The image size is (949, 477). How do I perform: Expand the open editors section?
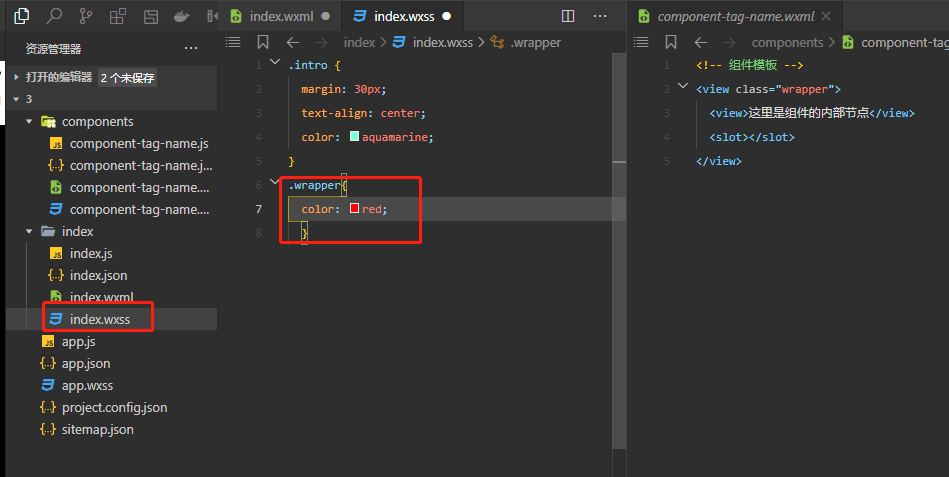[17, 77]
